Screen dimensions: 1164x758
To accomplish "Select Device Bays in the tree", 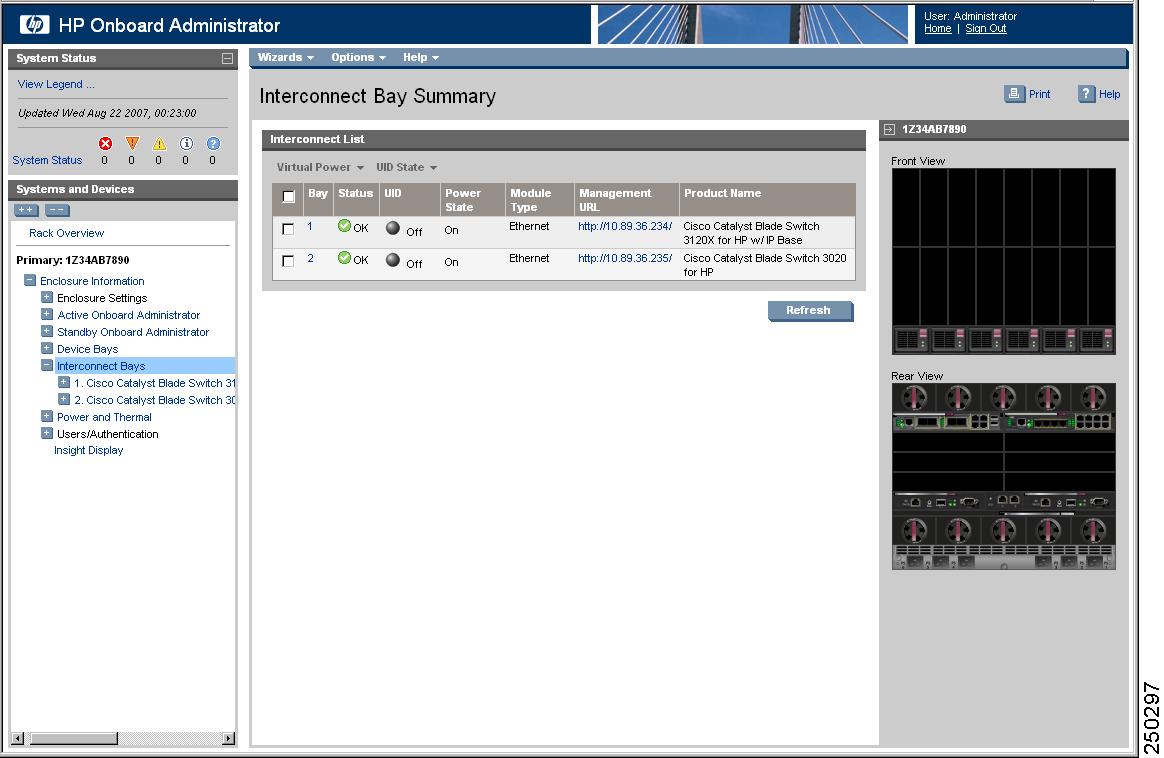I will coord(88,349).
